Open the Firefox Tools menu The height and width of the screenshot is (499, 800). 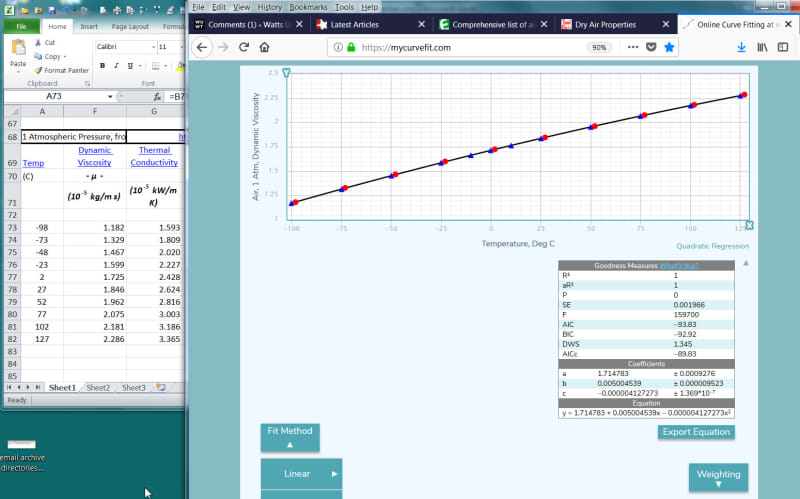(344, 7)
